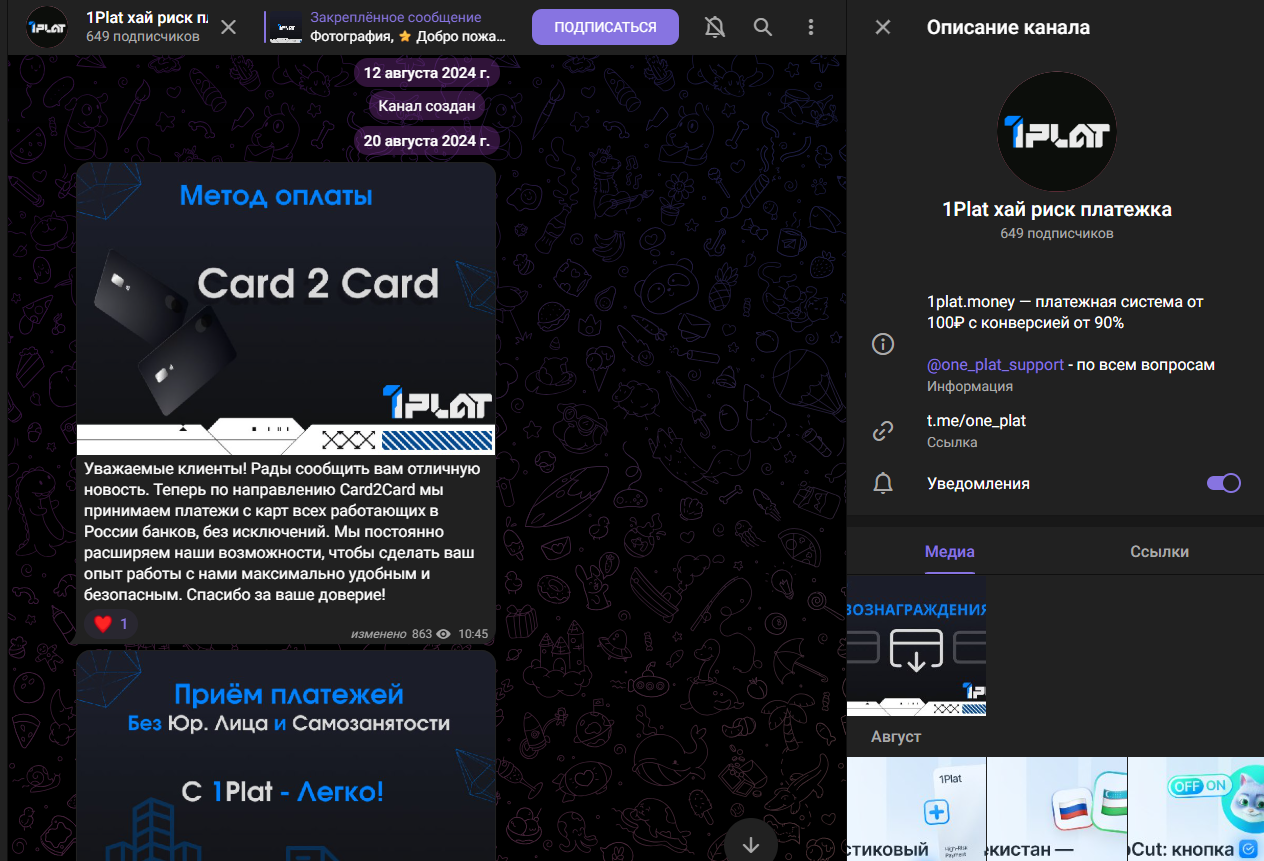1264x861 pixels.
Task: Click the 1plat.money description text
Action: tap(1065, 312)
